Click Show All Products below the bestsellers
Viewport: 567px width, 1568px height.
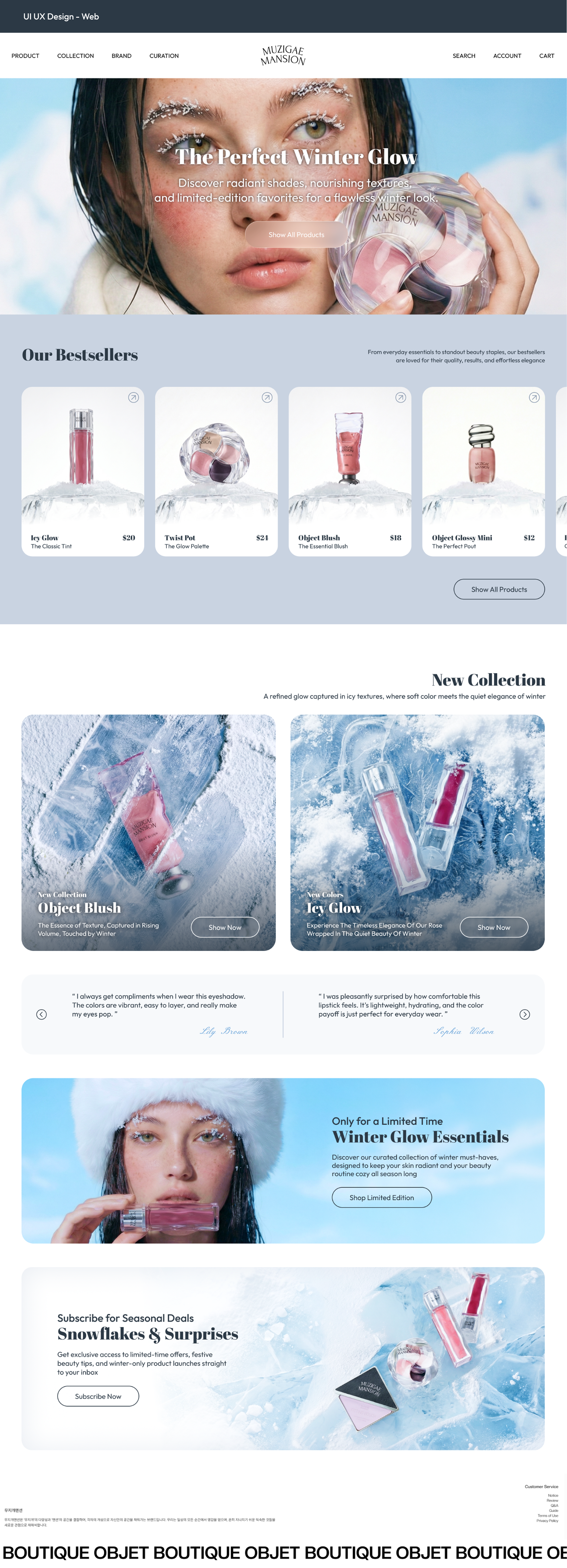[499, 589]
